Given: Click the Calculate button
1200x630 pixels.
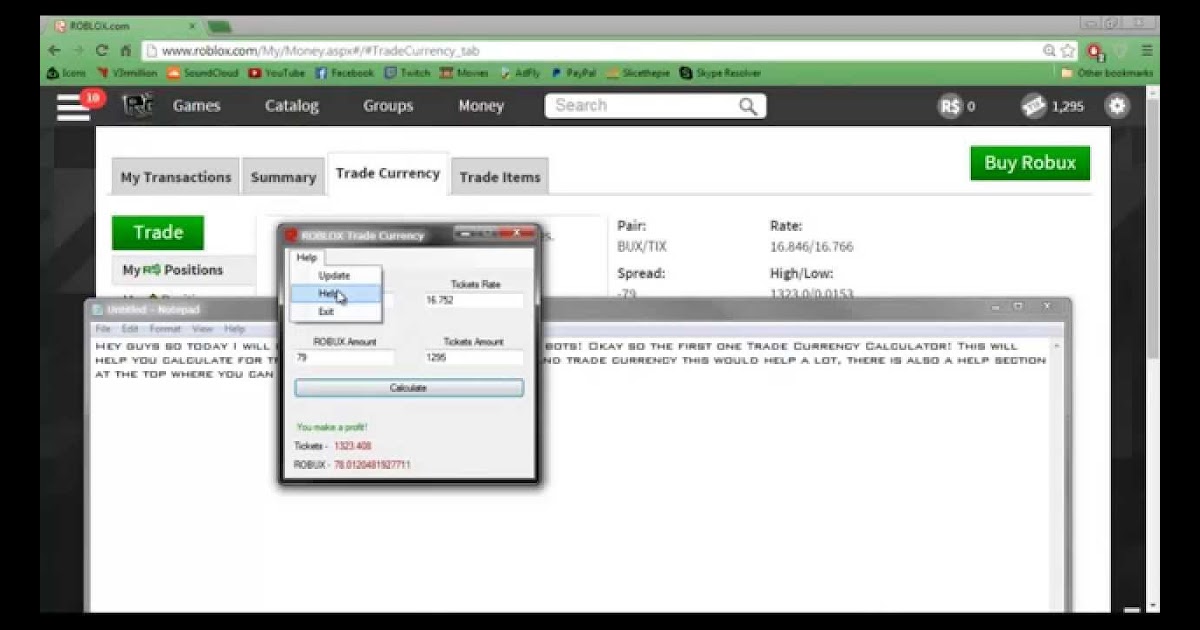Looking at the screenshot, I should pyautogui.click(x=408, y=387).
